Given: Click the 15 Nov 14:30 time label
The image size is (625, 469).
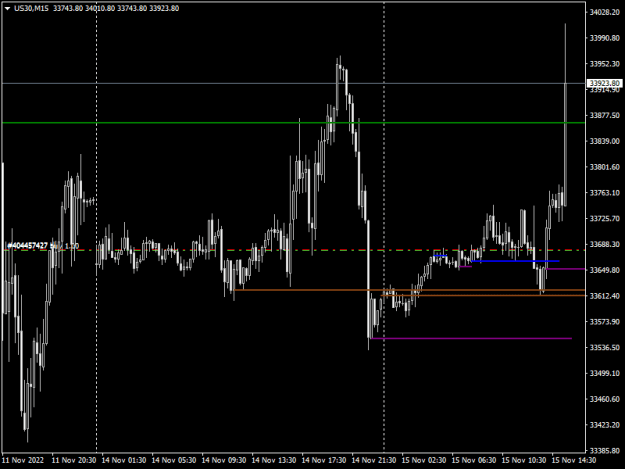Looking at the screenshot, I should (574, 460).
